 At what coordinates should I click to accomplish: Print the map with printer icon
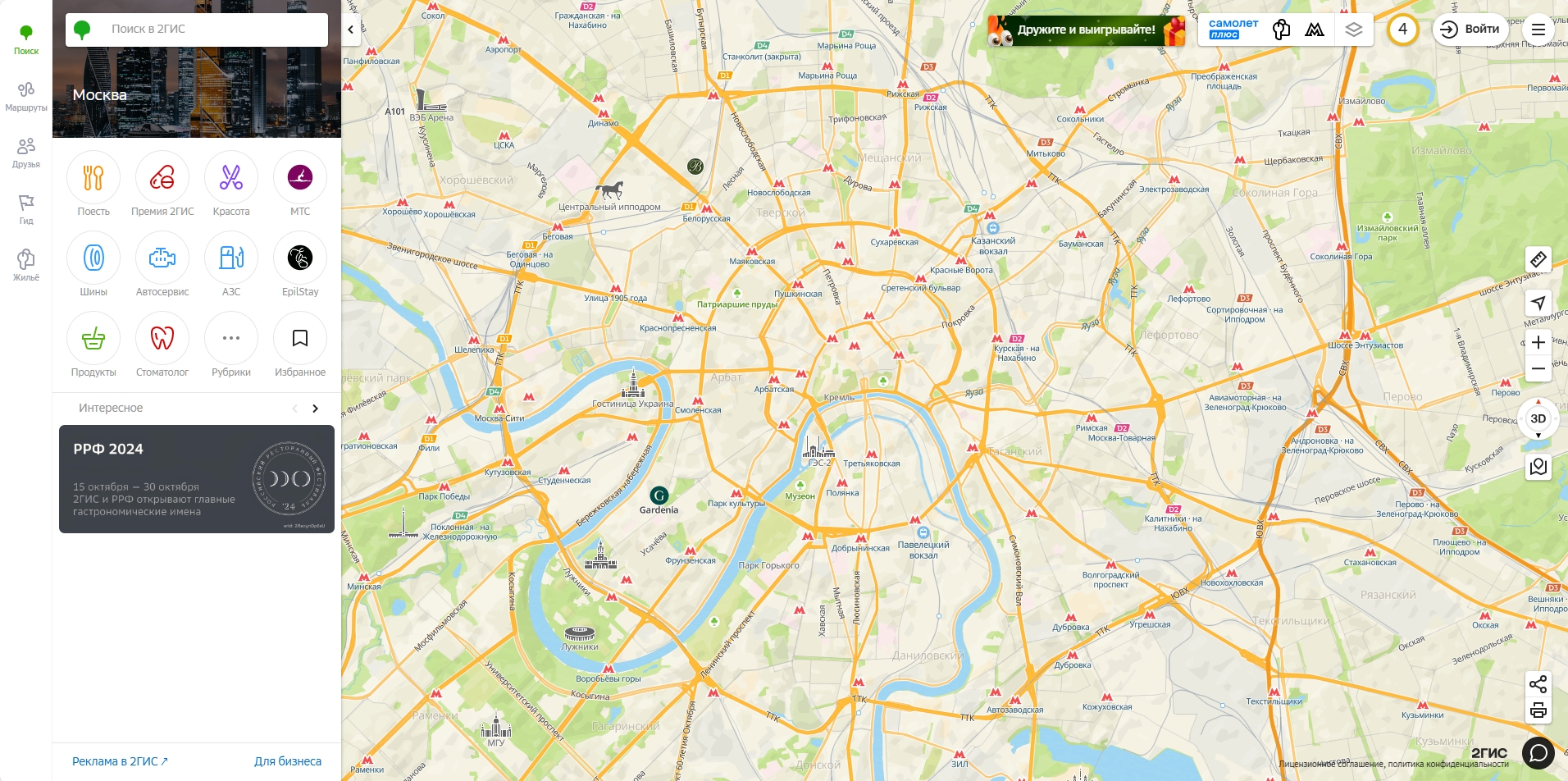1538,710
